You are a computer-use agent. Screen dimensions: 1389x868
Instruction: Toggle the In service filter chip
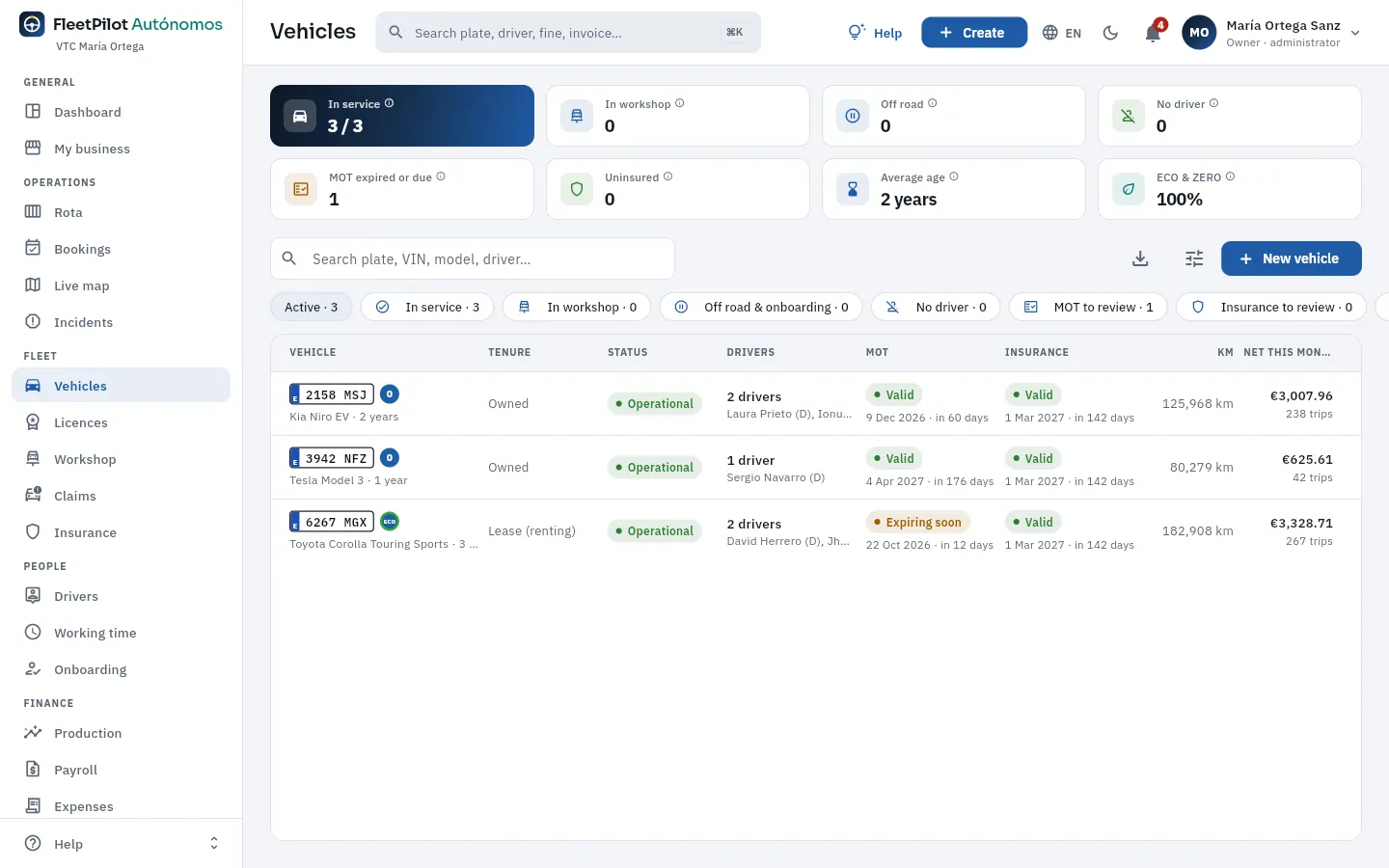pyautogui.click(x=427, y=307)
